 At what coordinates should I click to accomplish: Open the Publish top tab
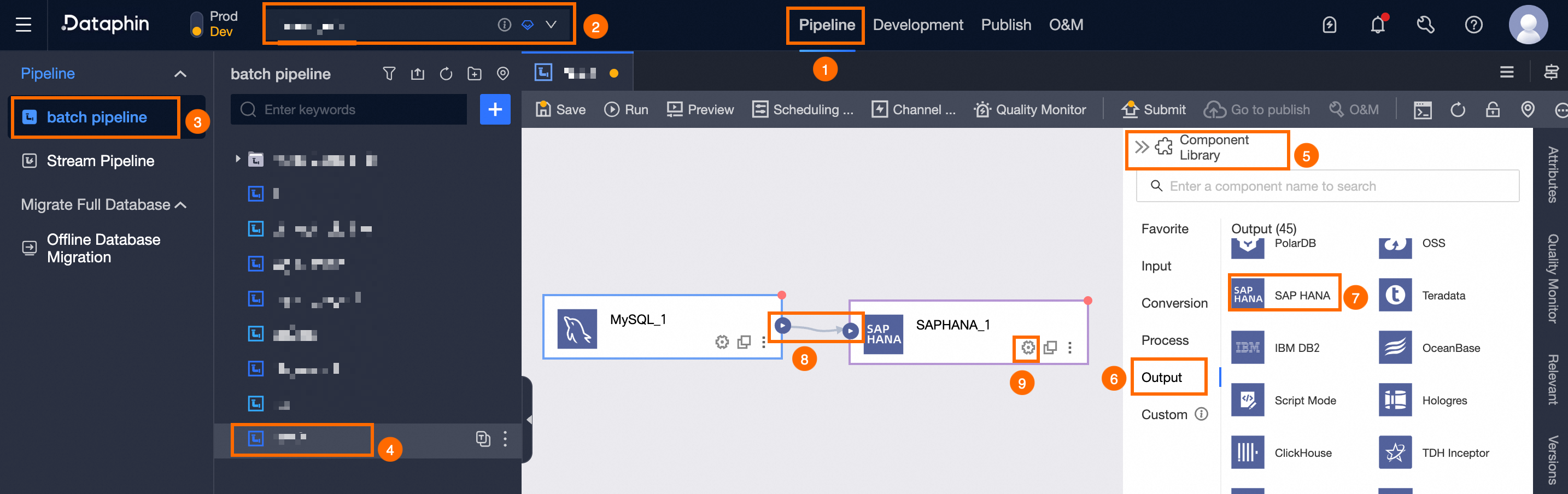(x=1005, y=25)
